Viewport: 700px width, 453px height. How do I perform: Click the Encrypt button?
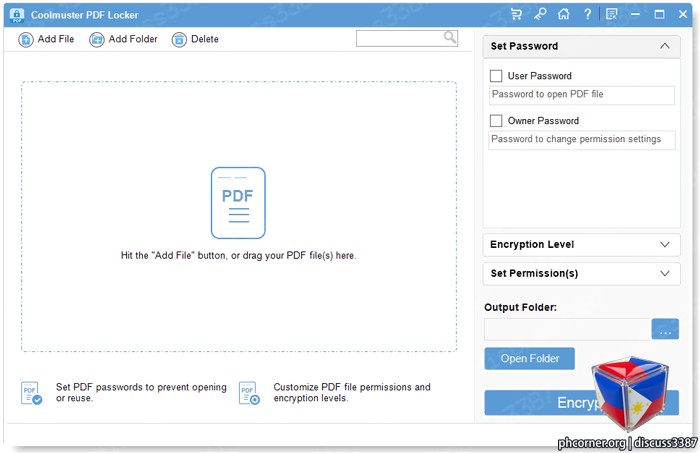tap(581, 403)
